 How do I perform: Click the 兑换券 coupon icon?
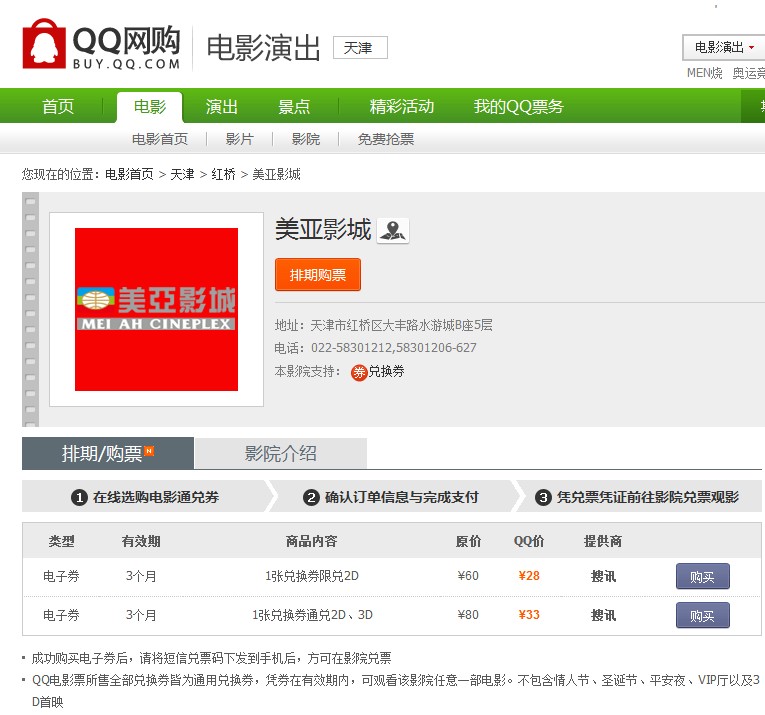pos(359,373)
